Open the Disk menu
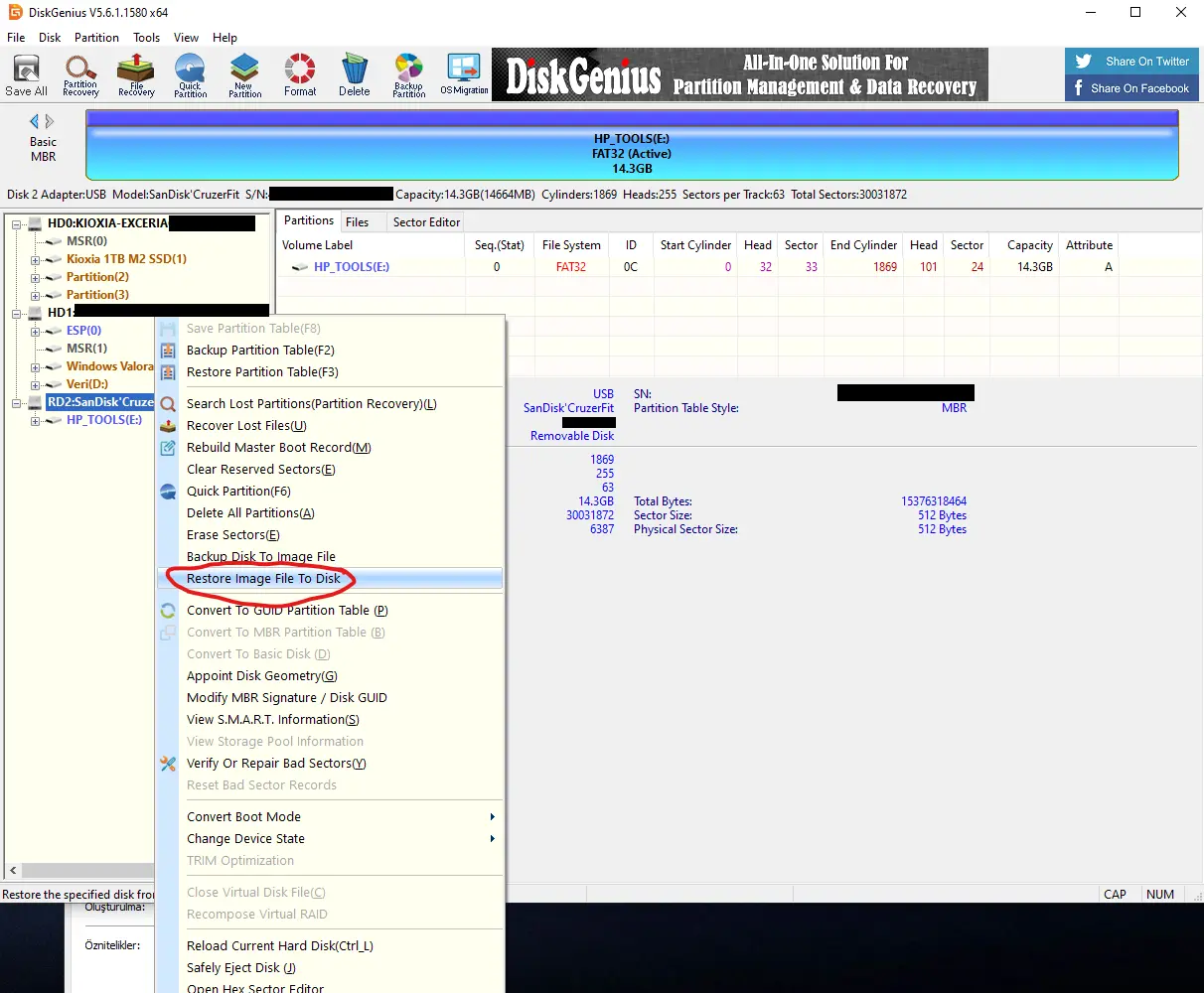The width and height of the screenshot is (1204, 993). (50, 38)
